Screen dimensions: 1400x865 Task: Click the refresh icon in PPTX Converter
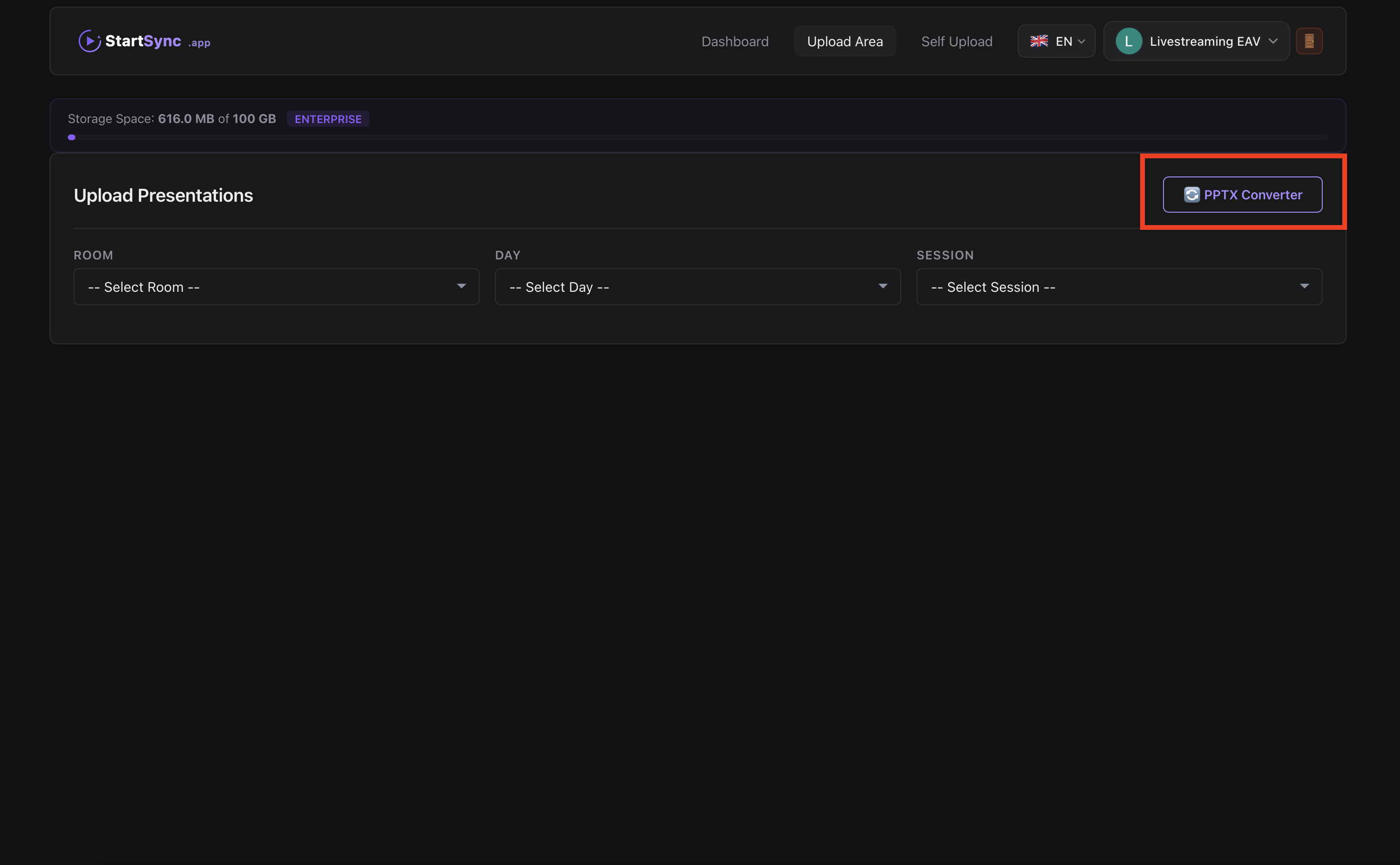point(1191,195)
